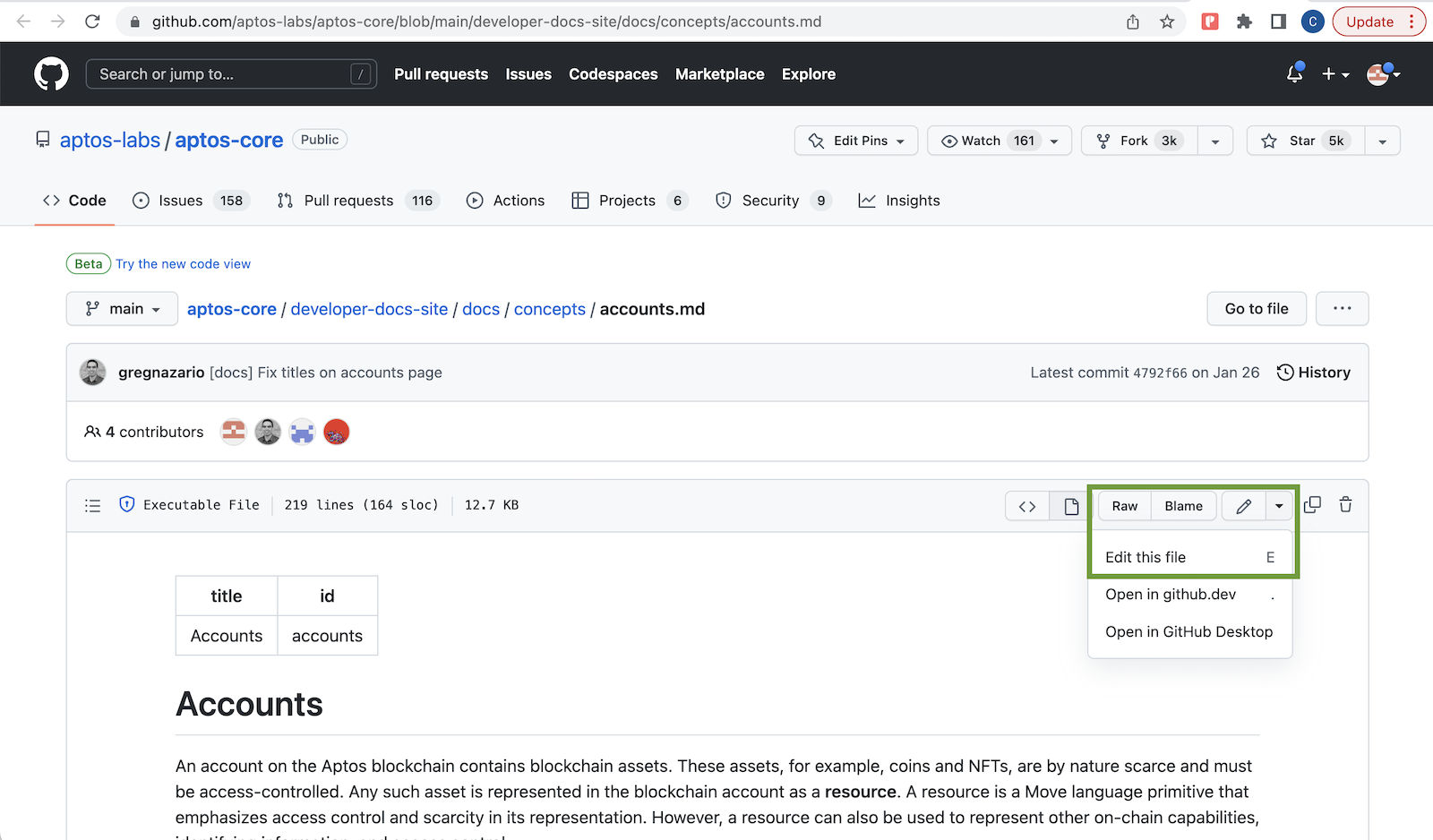Open the Security tab
Image resolution: width=1433 pixels, height=840 pixels.
point(774,201)
